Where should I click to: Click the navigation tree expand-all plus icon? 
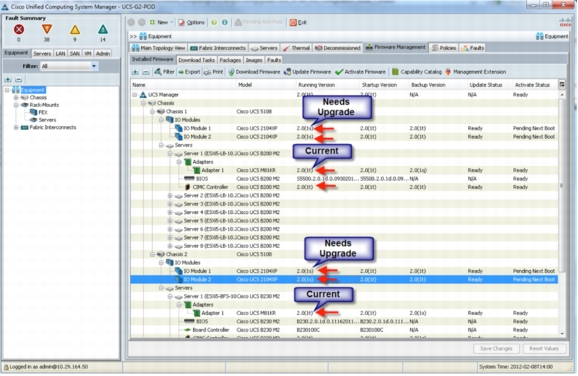tap(8, 80)
